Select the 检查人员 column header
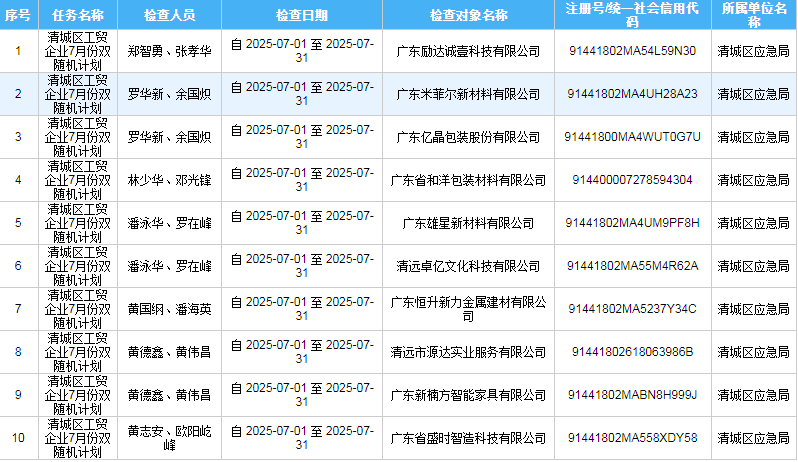This screenshot has width=798, height=462. point(169,15)
